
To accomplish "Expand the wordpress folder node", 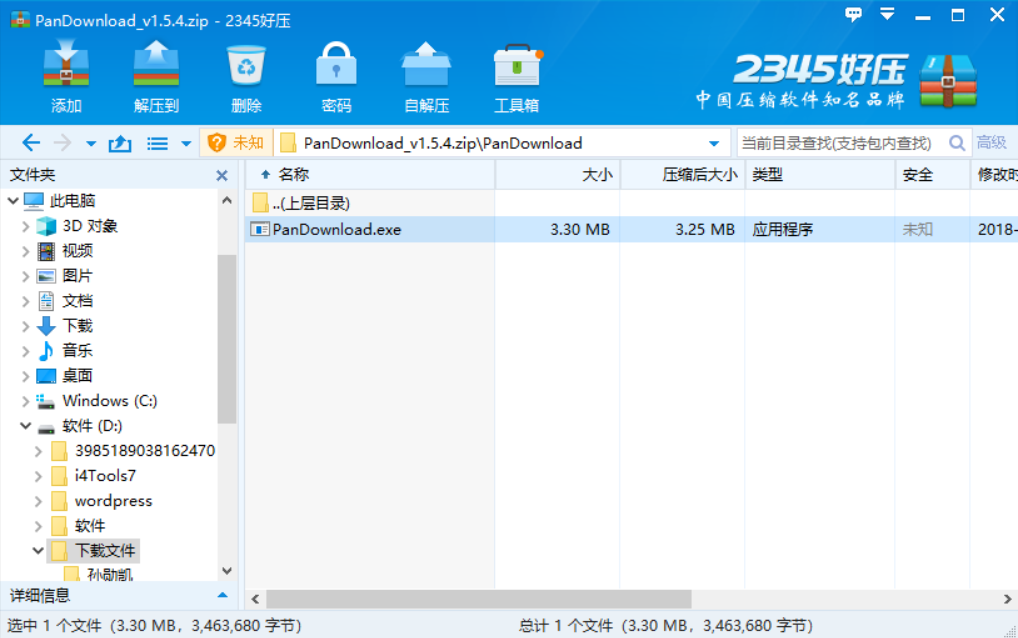I will [38, 501].
